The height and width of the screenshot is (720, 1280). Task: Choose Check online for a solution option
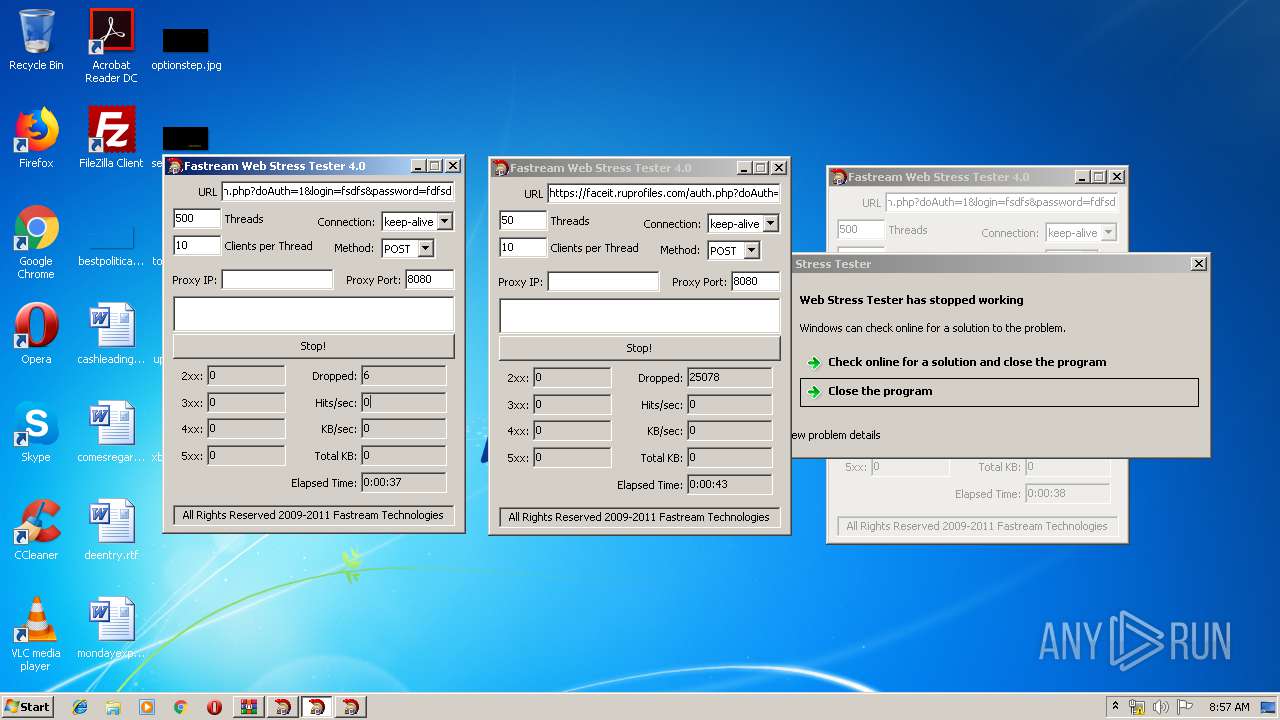[967, 362]
